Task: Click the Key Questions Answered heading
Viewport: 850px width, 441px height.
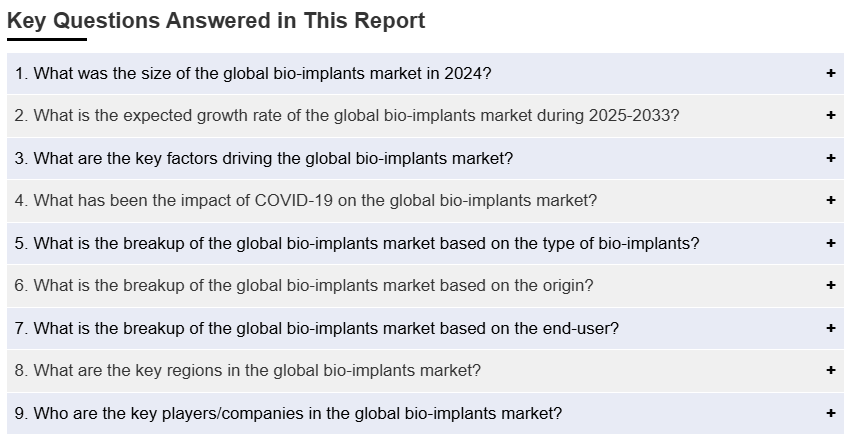Action: pyautogui.click(x=216, y=20)
